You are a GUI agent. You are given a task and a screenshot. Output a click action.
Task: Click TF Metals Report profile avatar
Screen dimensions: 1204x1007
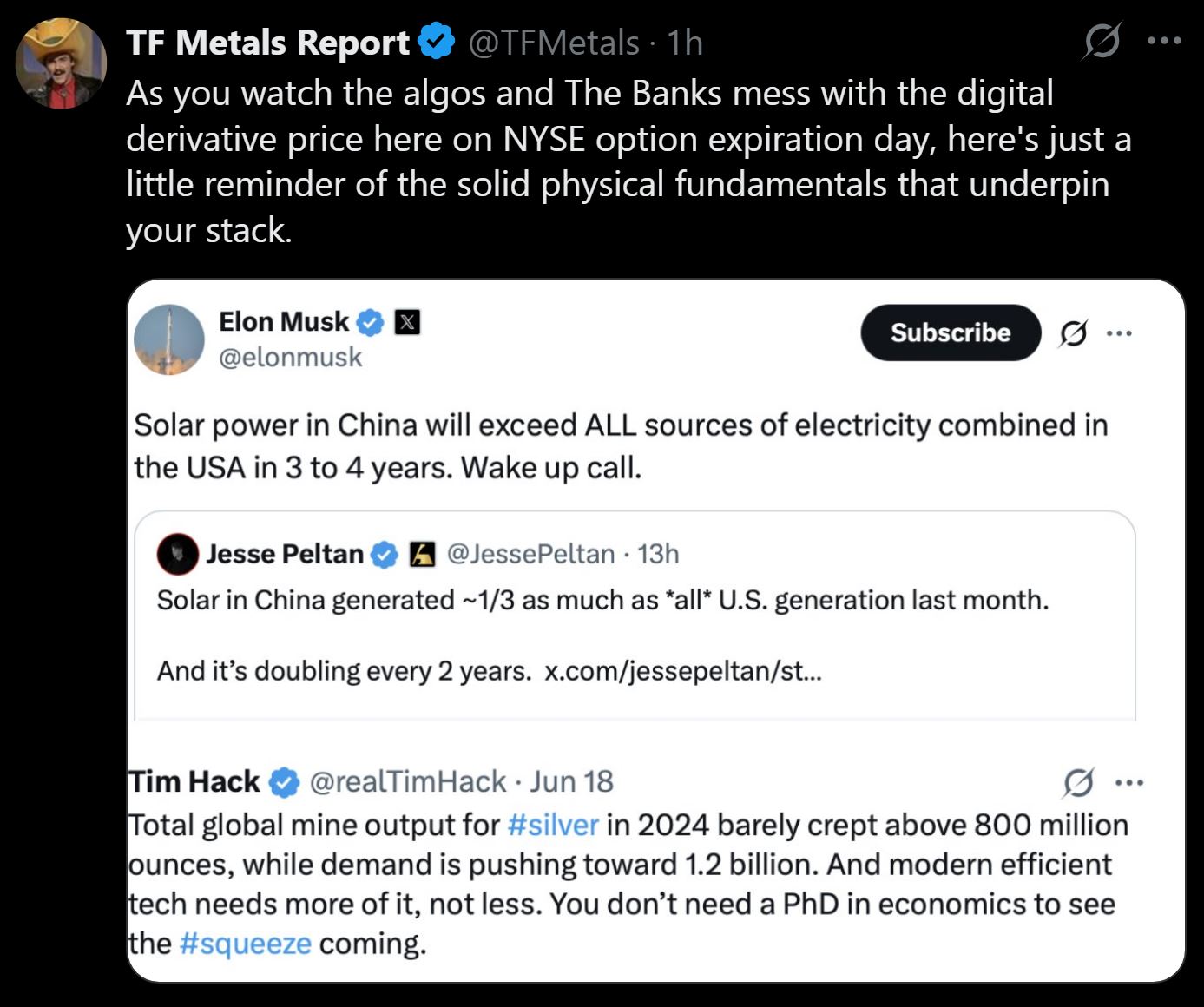click(61, 63)
